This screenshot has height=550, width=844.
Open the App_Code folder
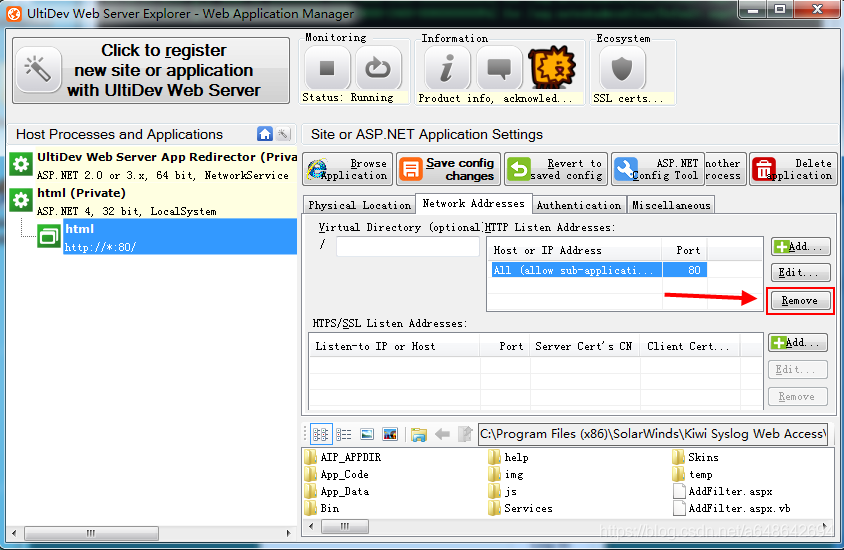click(x=337, y=475)
